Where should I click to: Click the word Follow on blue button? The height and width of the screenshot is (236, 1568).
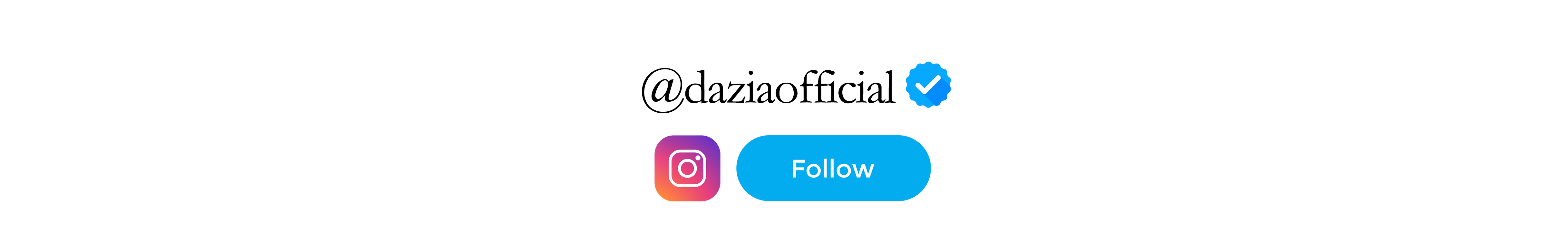[833, 169]
